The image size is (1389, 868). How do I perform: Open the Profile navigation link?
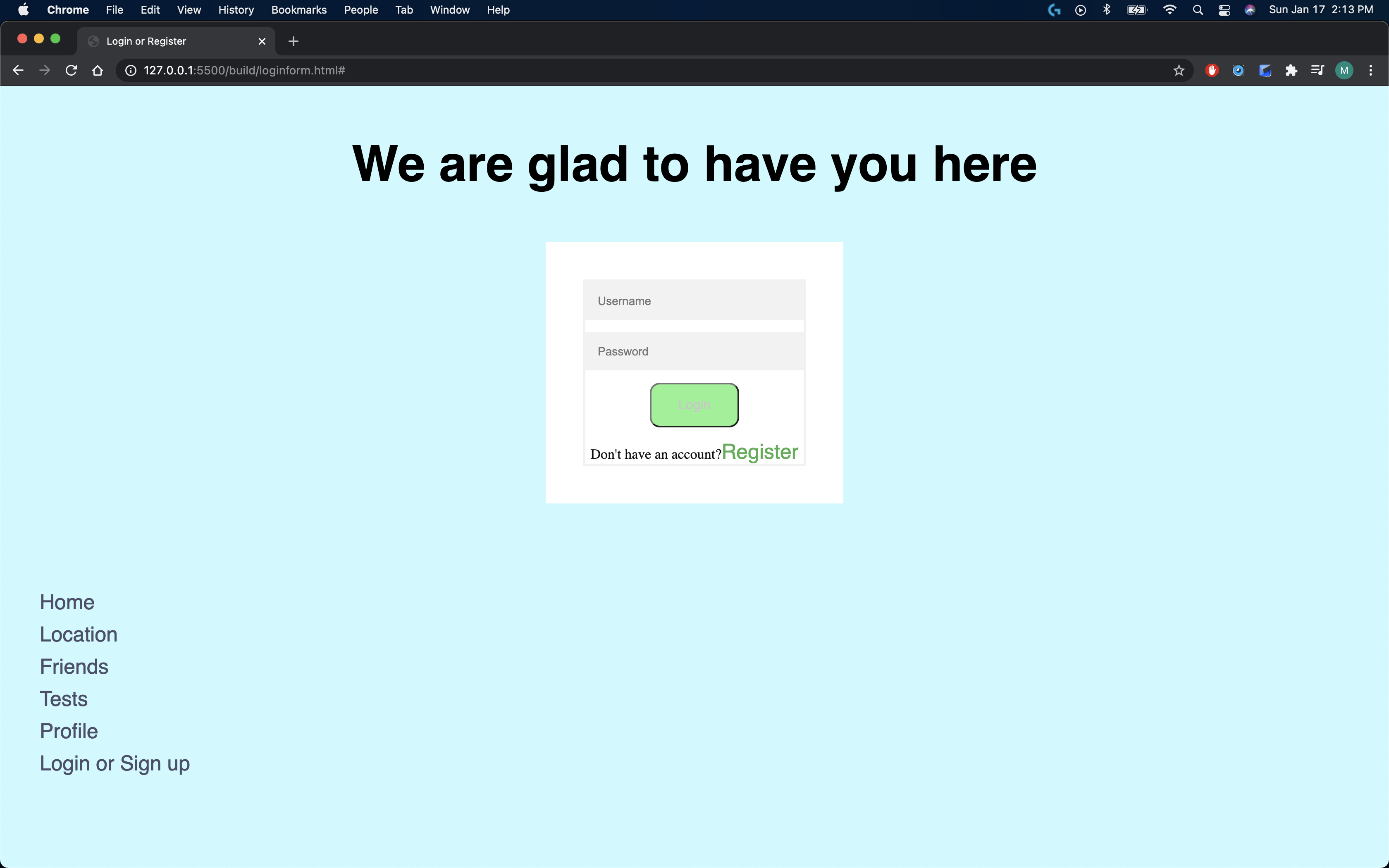point(69,731)
